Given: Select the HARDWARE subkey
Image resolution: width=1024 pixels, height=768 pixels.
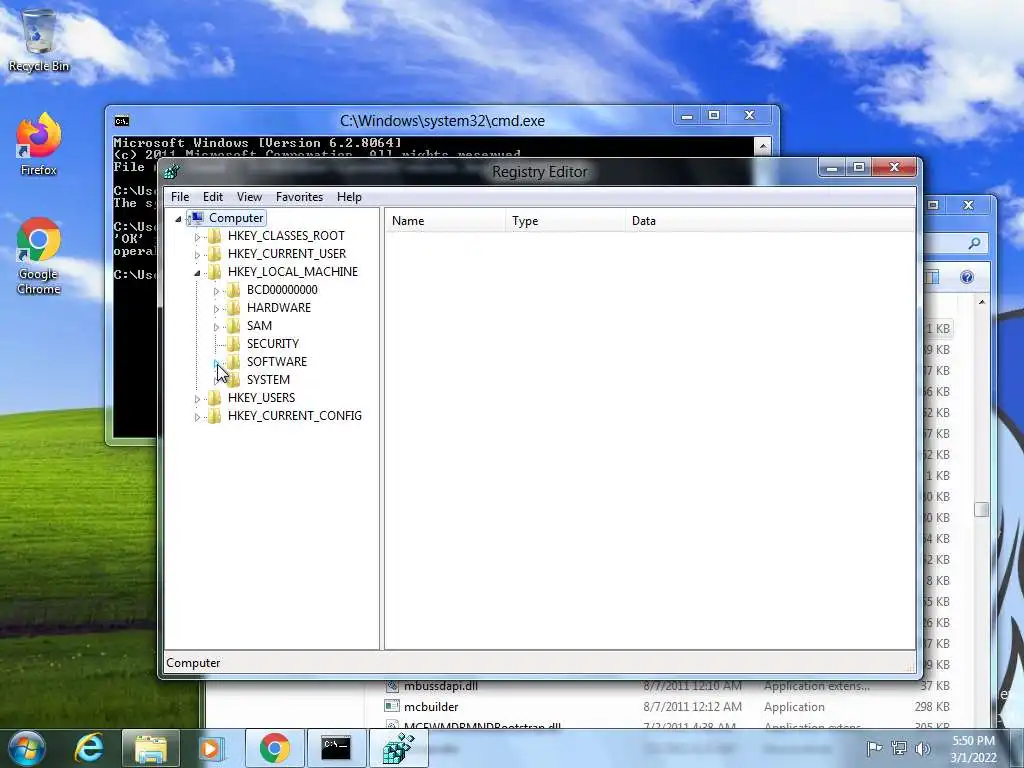Looking at the screenshot, I should coord(279,308).
